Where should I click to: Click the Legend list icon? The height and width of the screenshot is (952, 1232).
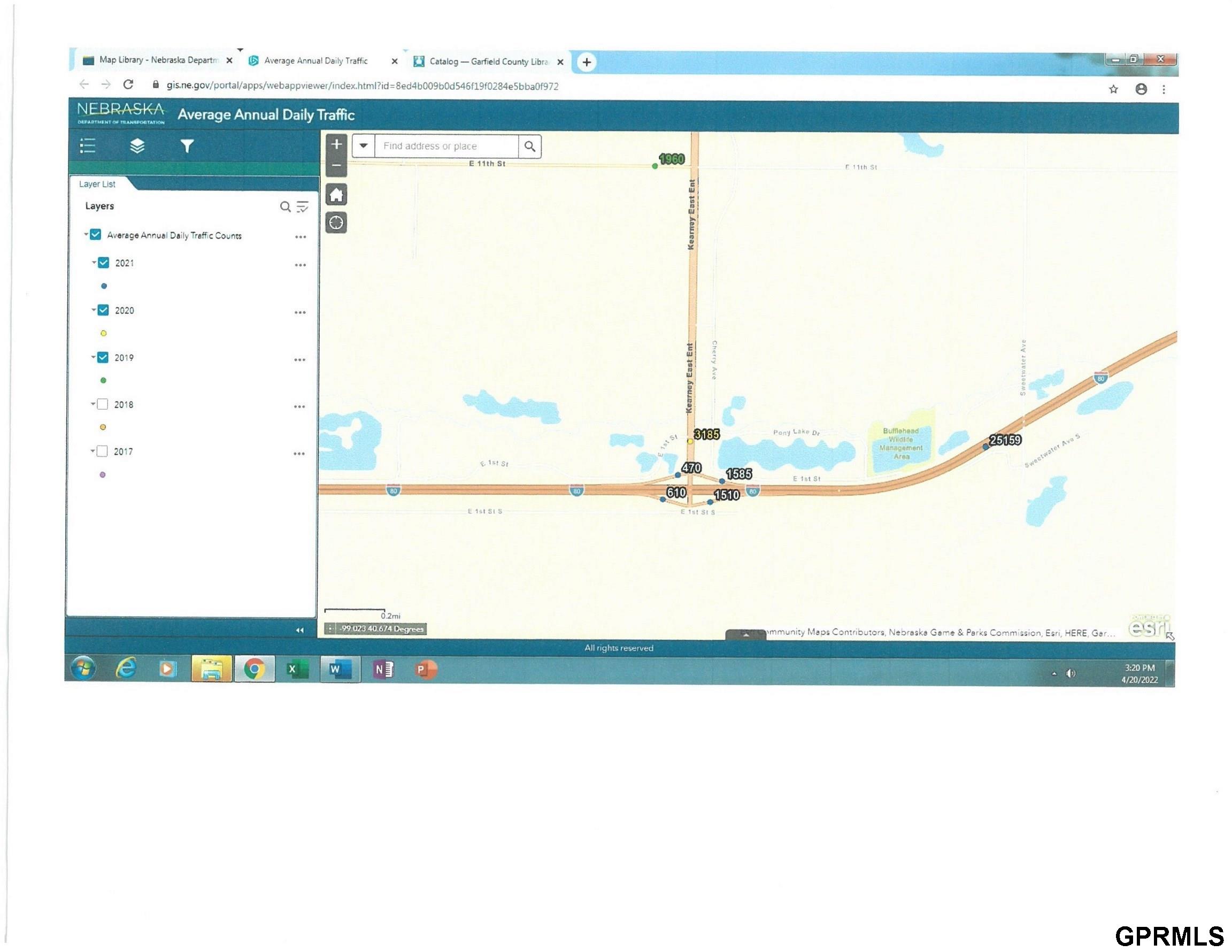(x=88, y=145)
